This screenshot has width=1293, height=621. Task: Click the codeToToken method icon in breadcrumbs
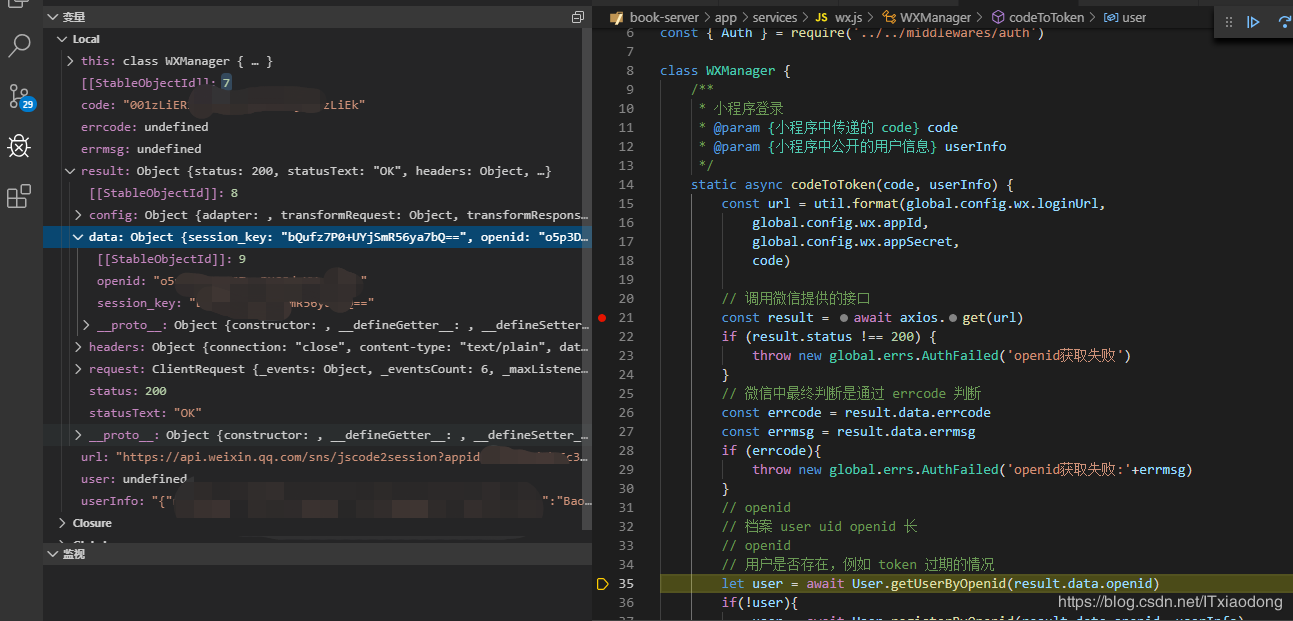click(x=997, y=17)
